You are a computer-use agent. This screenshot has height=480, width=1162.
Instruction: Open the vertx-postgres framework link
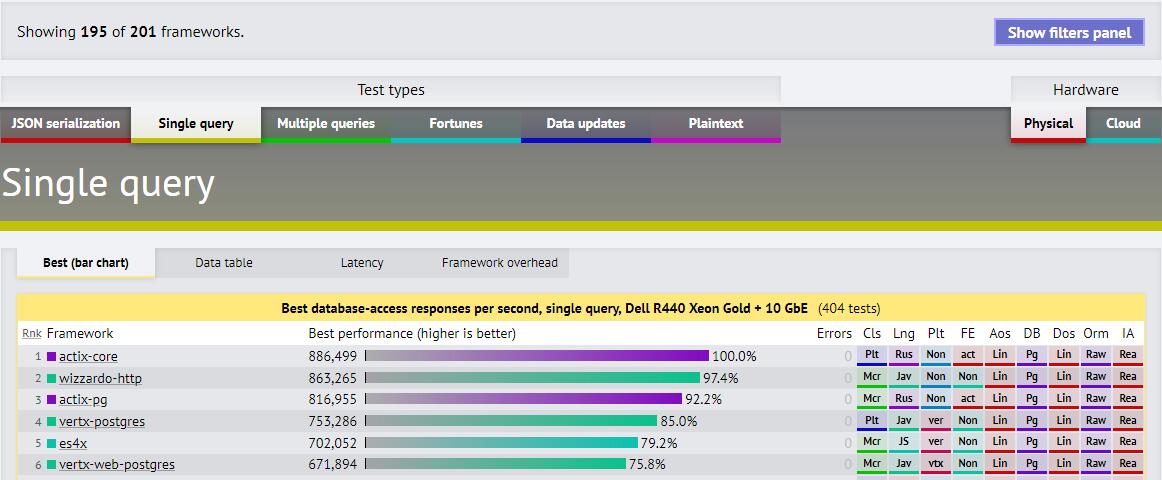tap(102, 421)
